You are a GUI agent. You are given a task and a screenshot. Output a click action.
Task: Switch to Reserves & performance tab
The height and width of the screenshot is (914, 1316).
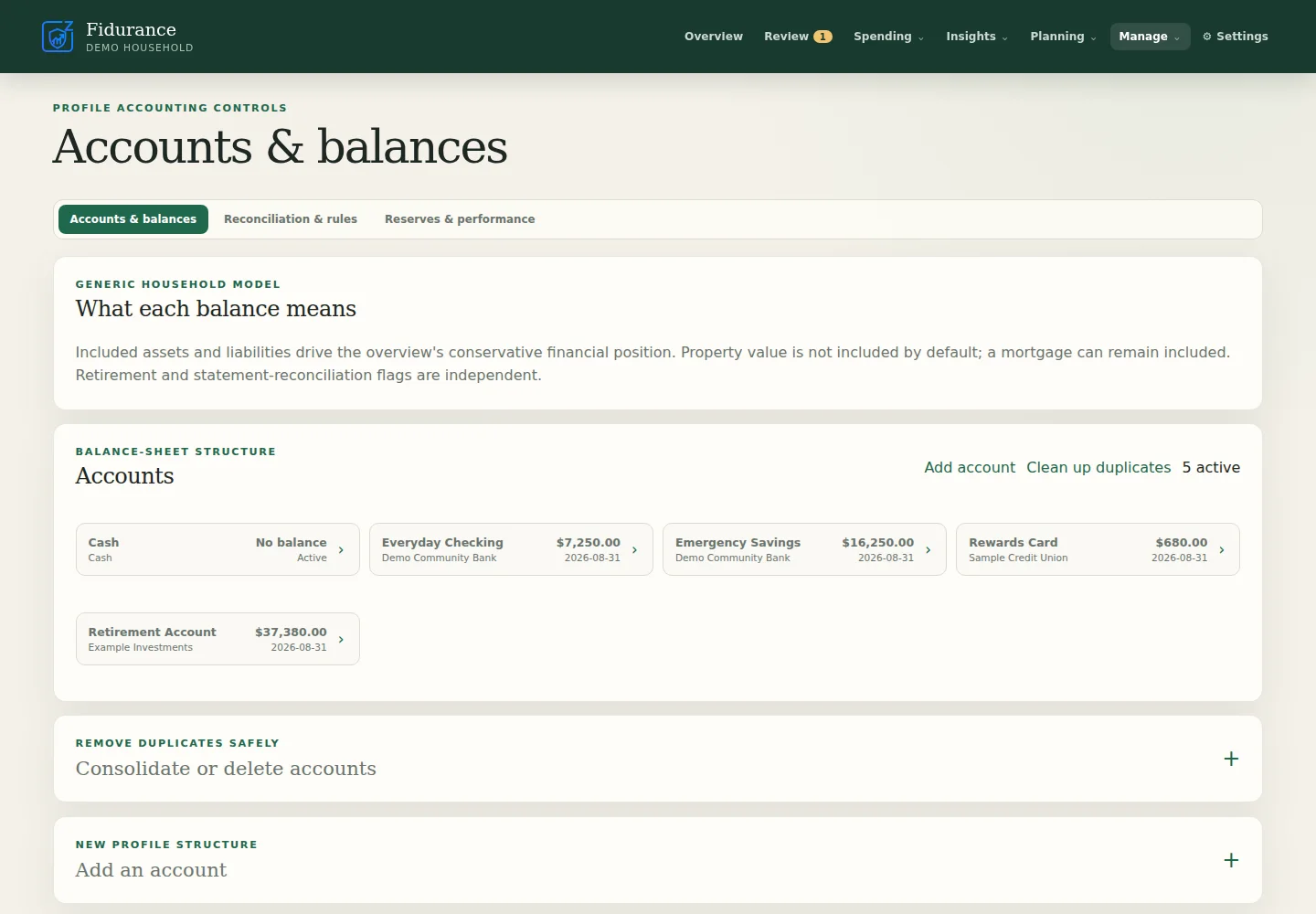[x=460, y=219]
